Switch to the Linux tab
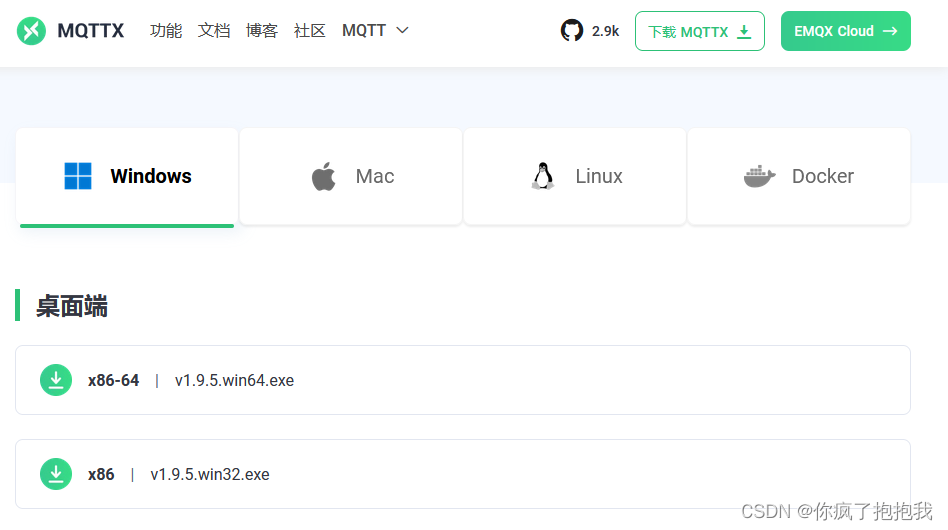948x530 pixels. click(575, 176)
